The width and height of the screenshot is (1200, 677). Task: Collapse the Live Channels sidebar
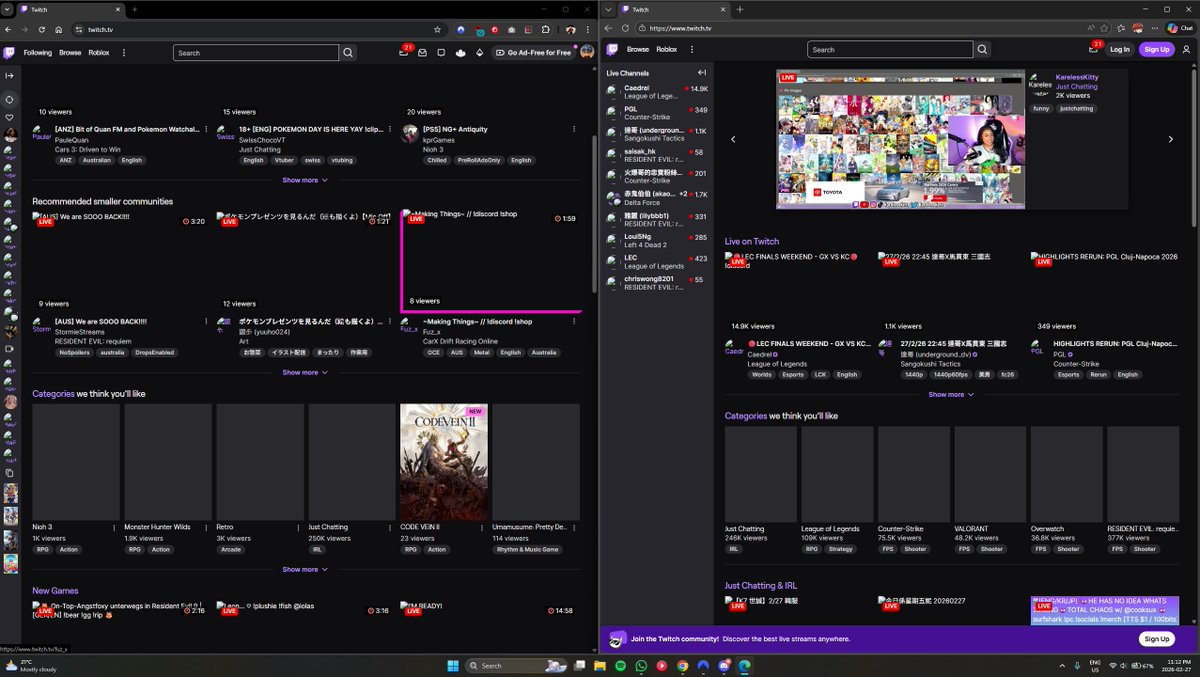click(702, 72)
